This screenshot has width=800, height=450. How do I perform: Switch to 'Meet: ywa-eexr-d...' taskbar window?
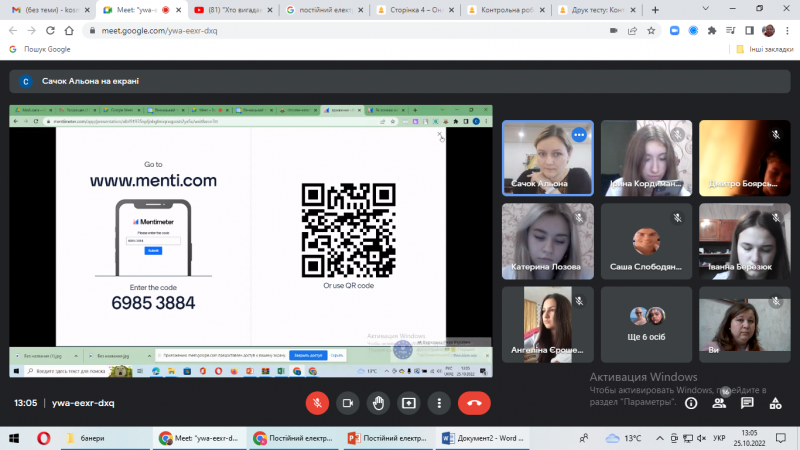click(x=199, y=438)
